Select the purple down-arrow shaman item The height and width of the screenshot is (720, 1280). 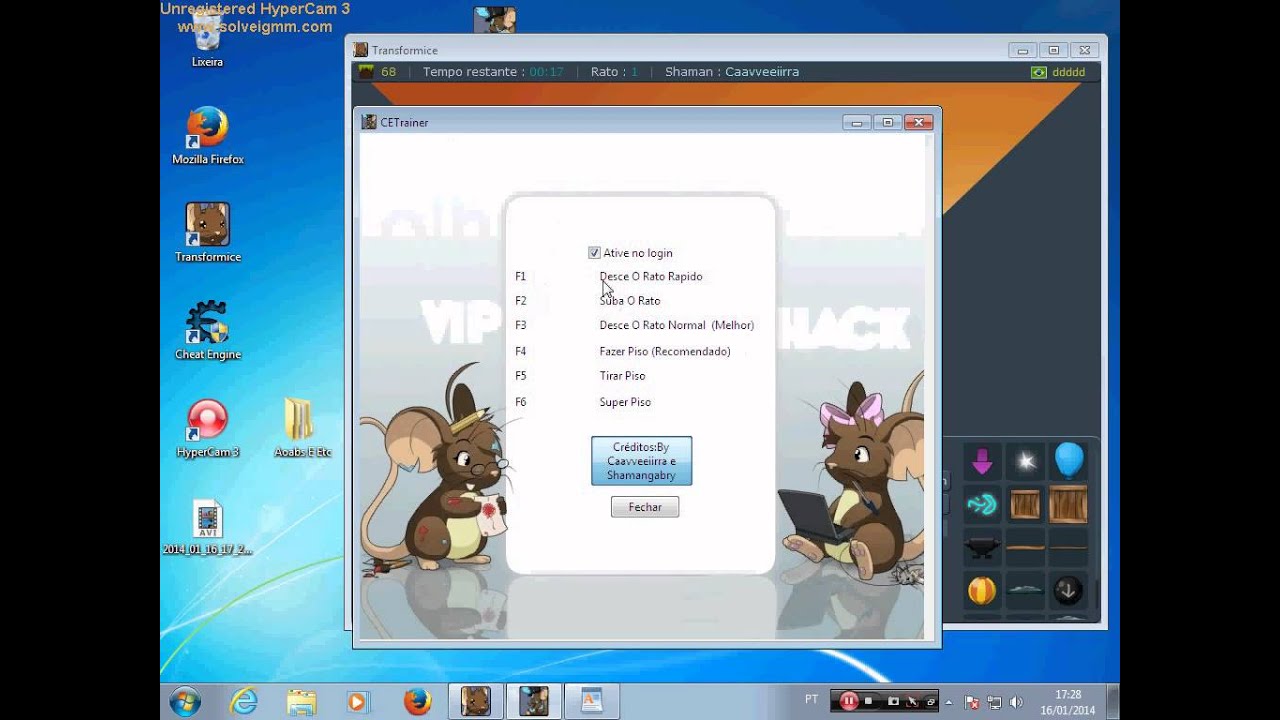[982, 462]
